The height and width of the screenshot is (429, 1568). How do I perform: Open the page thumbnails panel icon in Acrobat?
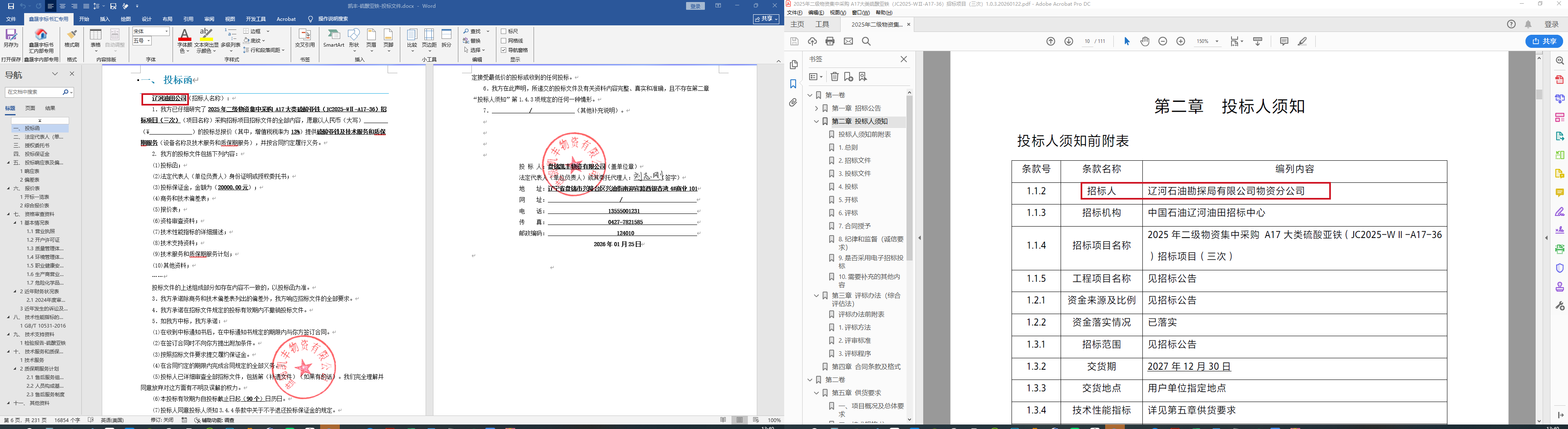click(x=793, y=65)
